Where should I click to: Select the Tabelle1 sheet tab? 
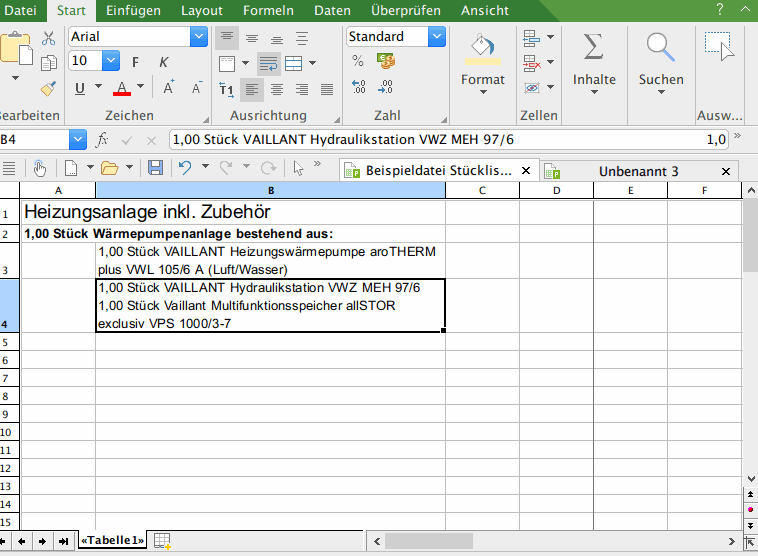(112, 541)
